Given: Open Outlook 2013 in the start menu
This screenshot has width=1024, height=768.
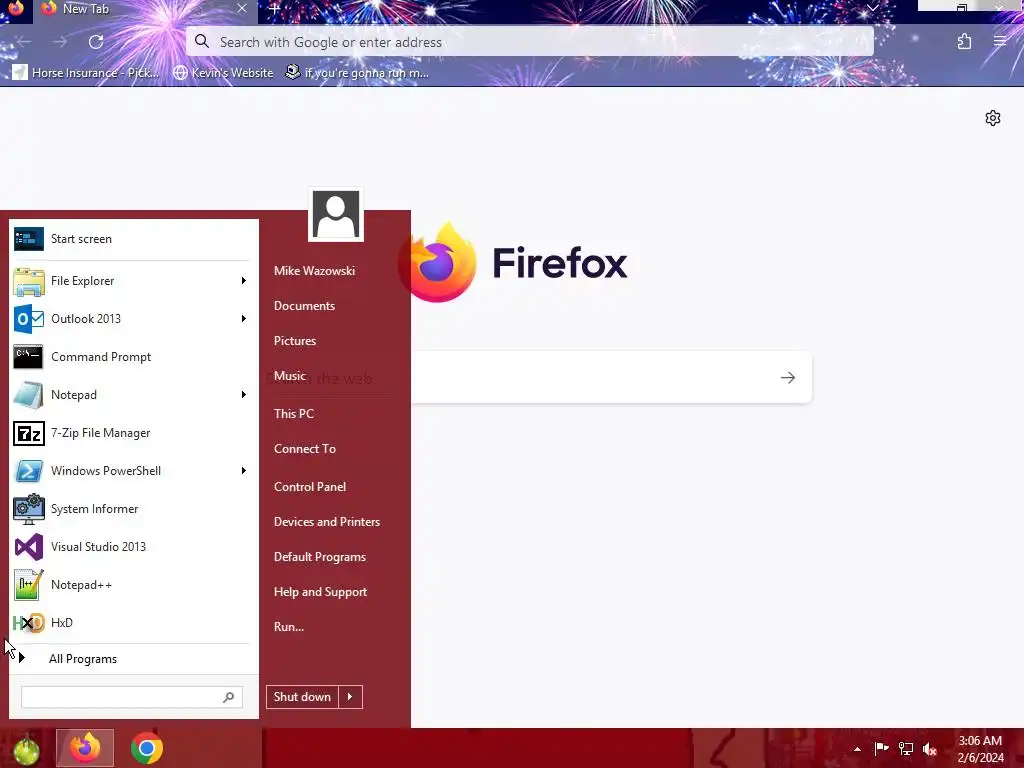Looking at the screenshot, I should [x=133, y=319].
